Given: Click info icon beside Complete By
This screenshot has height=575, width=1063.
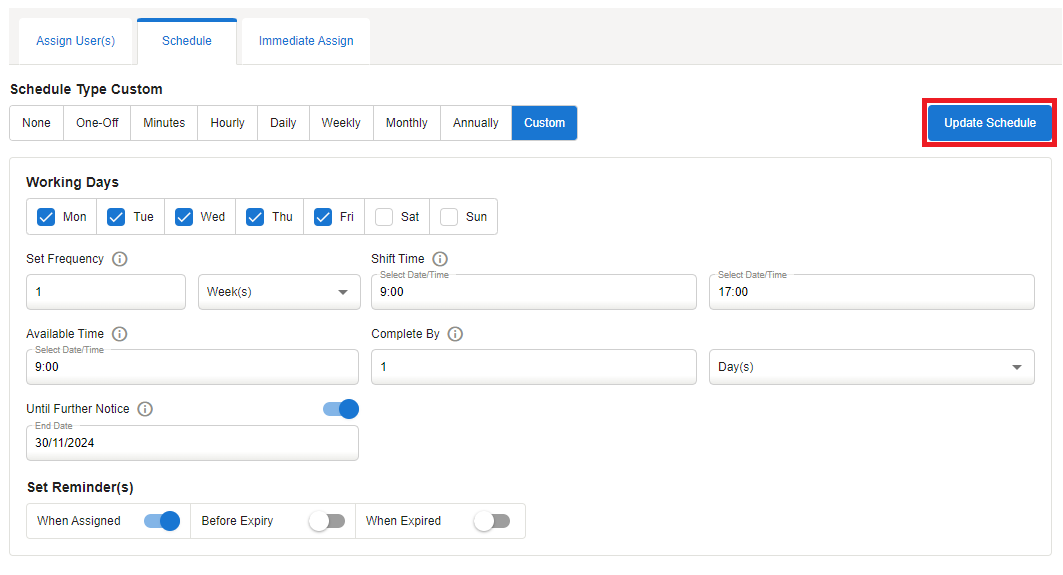Looking at the screenshot, I should click(455, 334).
